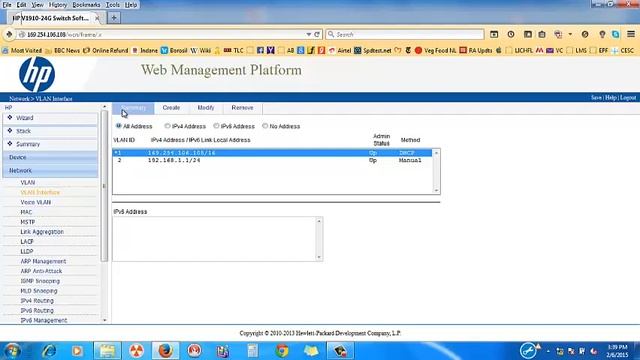
Task: Select VLAN 2 row 192.168.1.1/24
Action: [x=272, y=160]
